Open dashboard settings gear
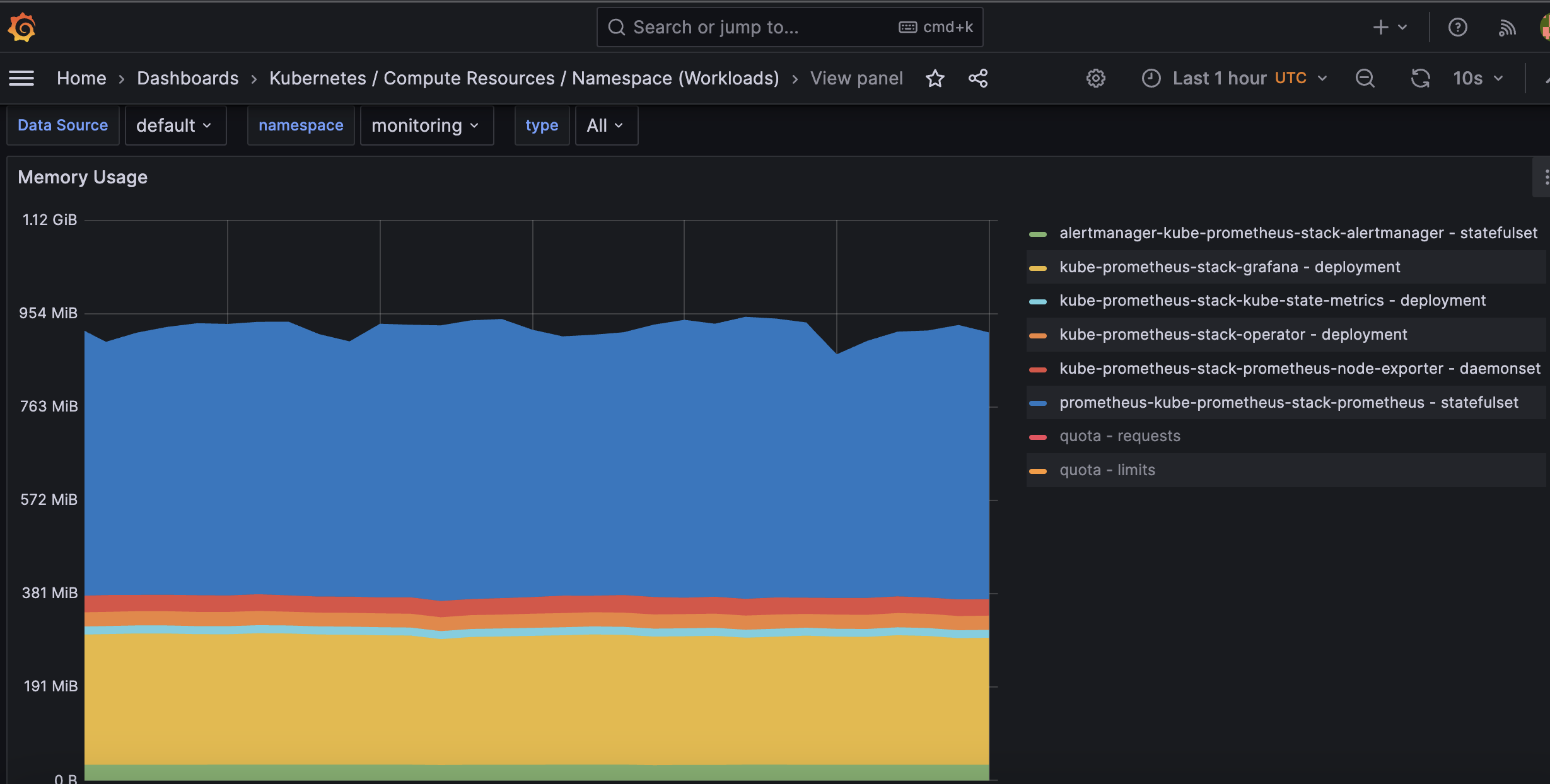 1095,78
